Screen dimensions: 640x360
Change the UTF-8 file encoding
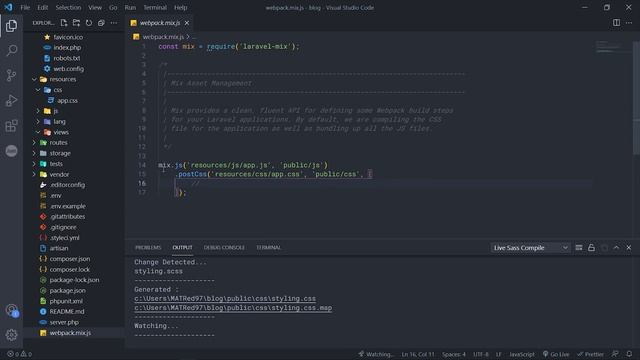[480, 354]
